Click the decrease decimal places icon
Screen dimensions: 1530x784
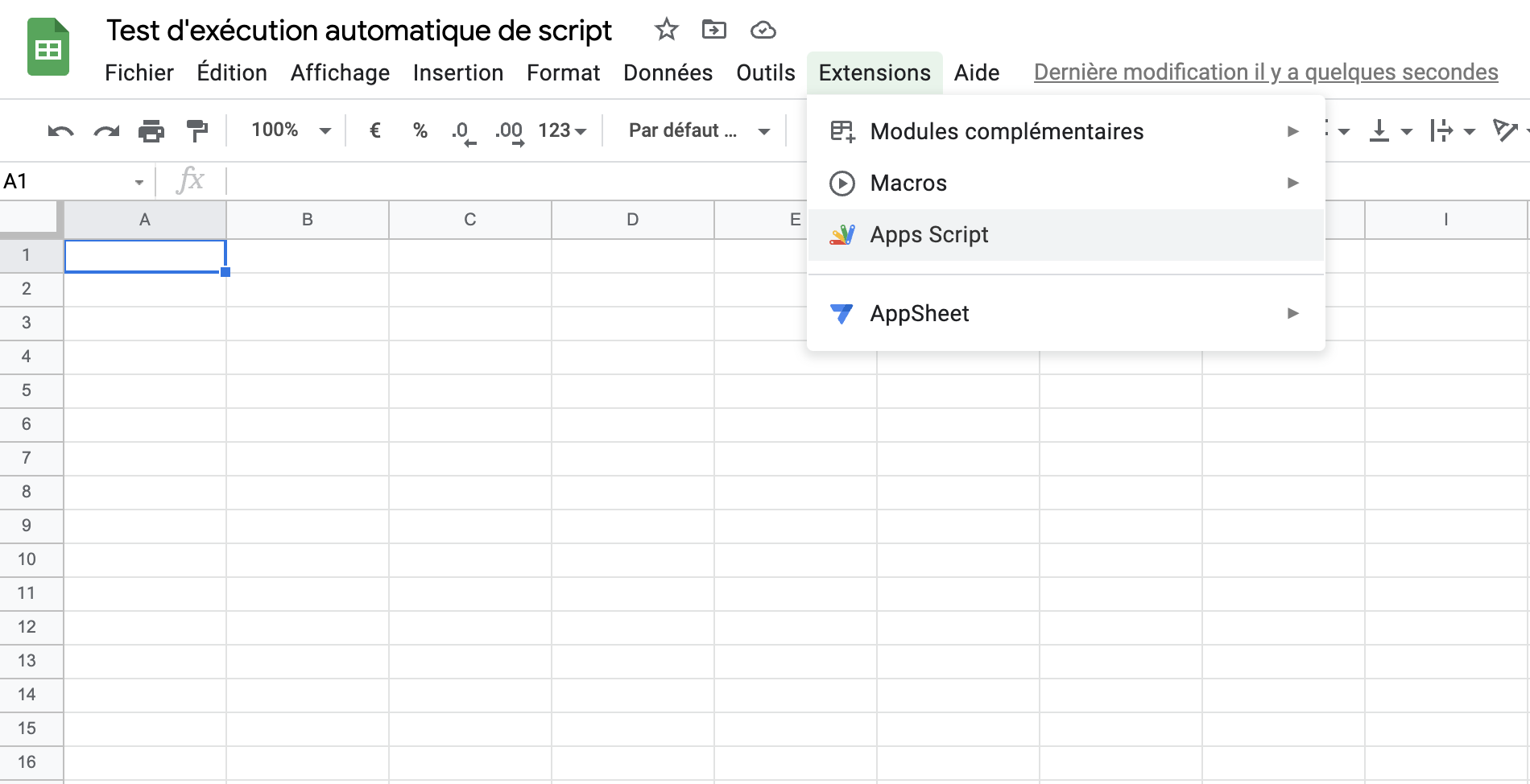(x=462, y=130)
